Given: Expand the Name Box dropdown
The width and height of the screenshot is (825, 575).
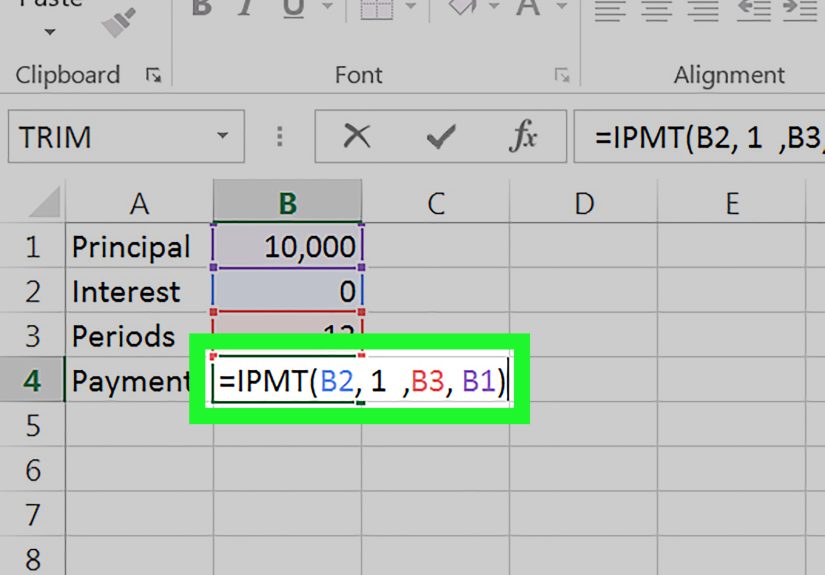Looking at the screenshot, I should coord(223,136).
